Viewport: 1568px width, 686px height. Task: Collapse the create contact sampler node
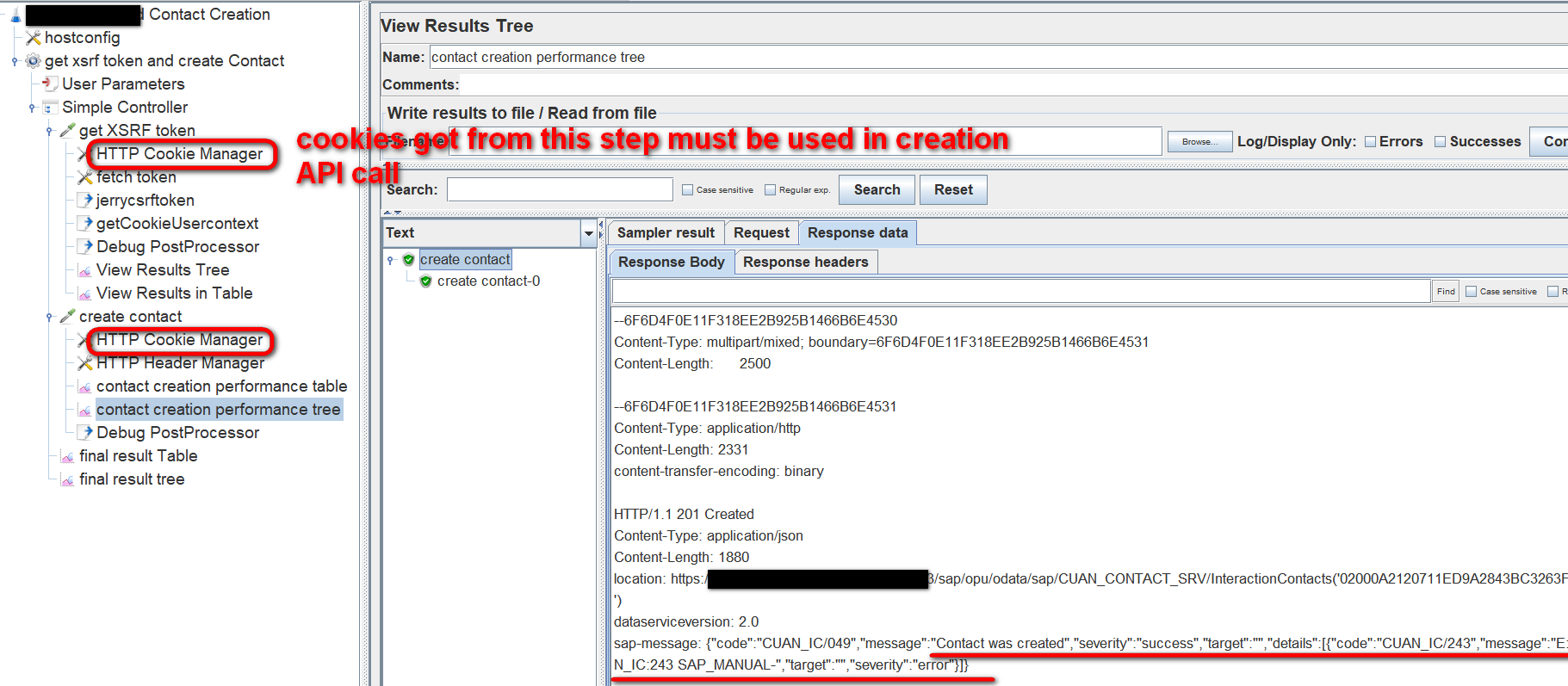point(49,317)
